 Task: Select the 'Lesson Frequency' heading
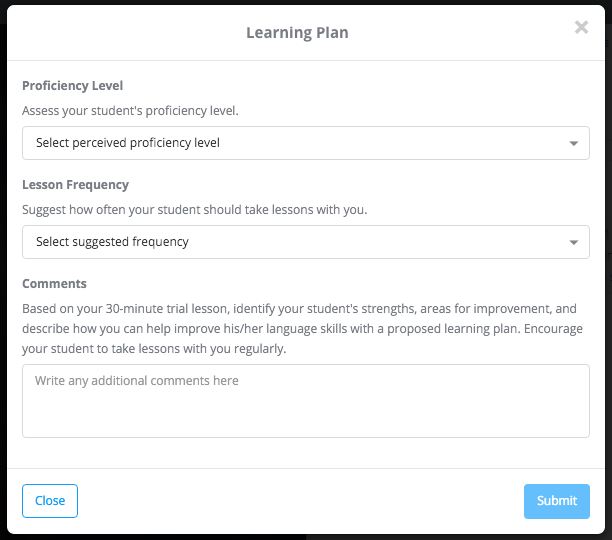coord(75,185)
